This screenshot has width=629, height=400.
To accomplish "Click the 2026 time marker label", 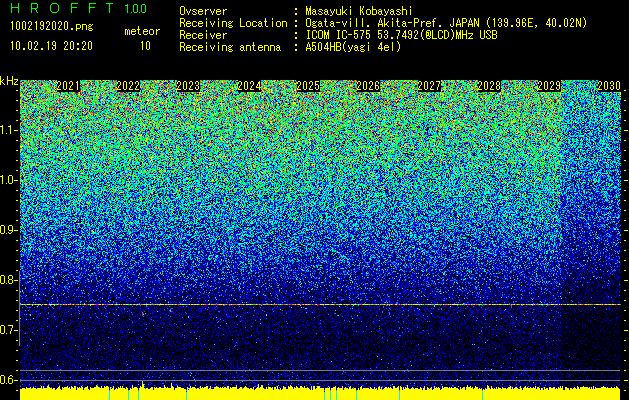I will click(x=368, y=86).
